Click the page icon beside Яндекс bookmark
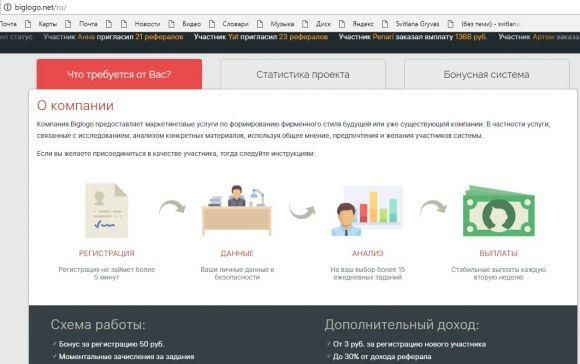 pos(342,24)
